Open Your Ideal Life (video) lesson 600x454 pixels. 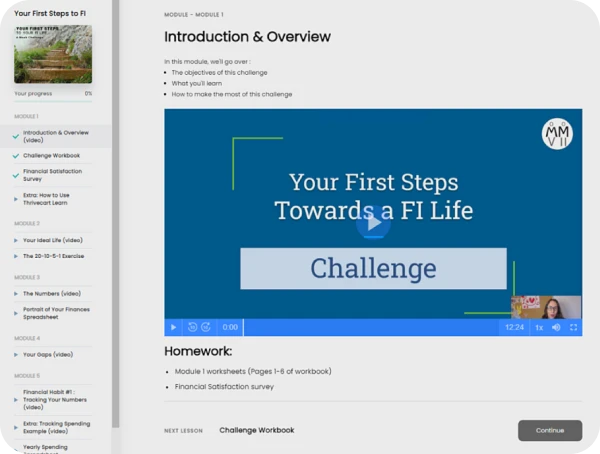[53, 240]
